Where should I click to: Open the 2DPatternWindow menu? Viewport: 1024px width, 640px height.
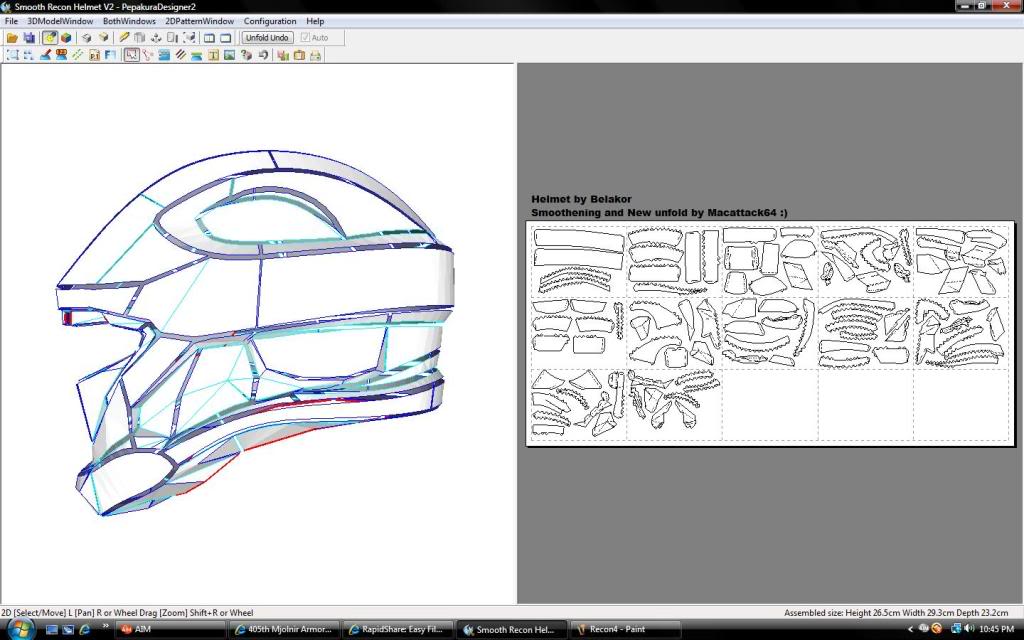pos(199,21)
